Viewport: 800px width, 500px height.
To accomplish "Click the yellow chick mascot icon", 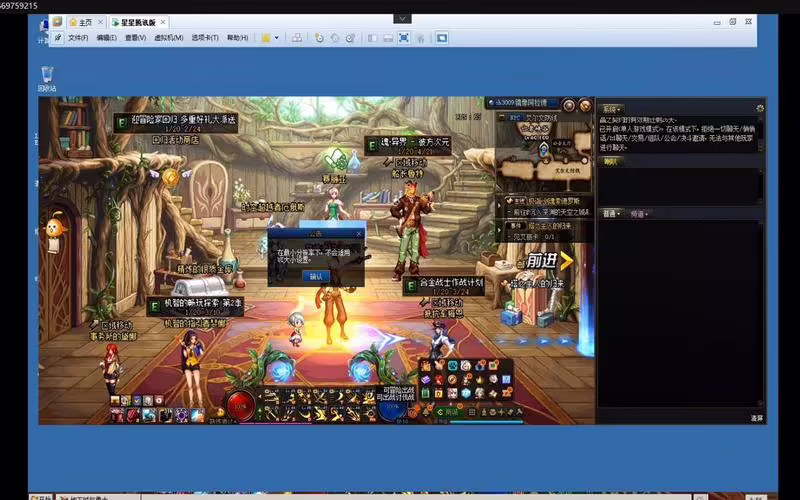I will pos(55,227).
